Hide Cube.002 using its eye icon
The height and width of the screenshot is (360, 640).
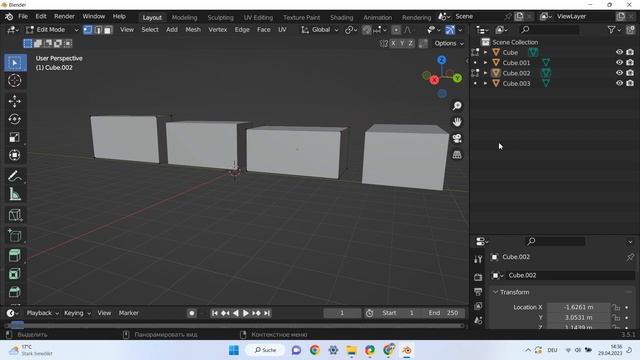click(619, 73)
